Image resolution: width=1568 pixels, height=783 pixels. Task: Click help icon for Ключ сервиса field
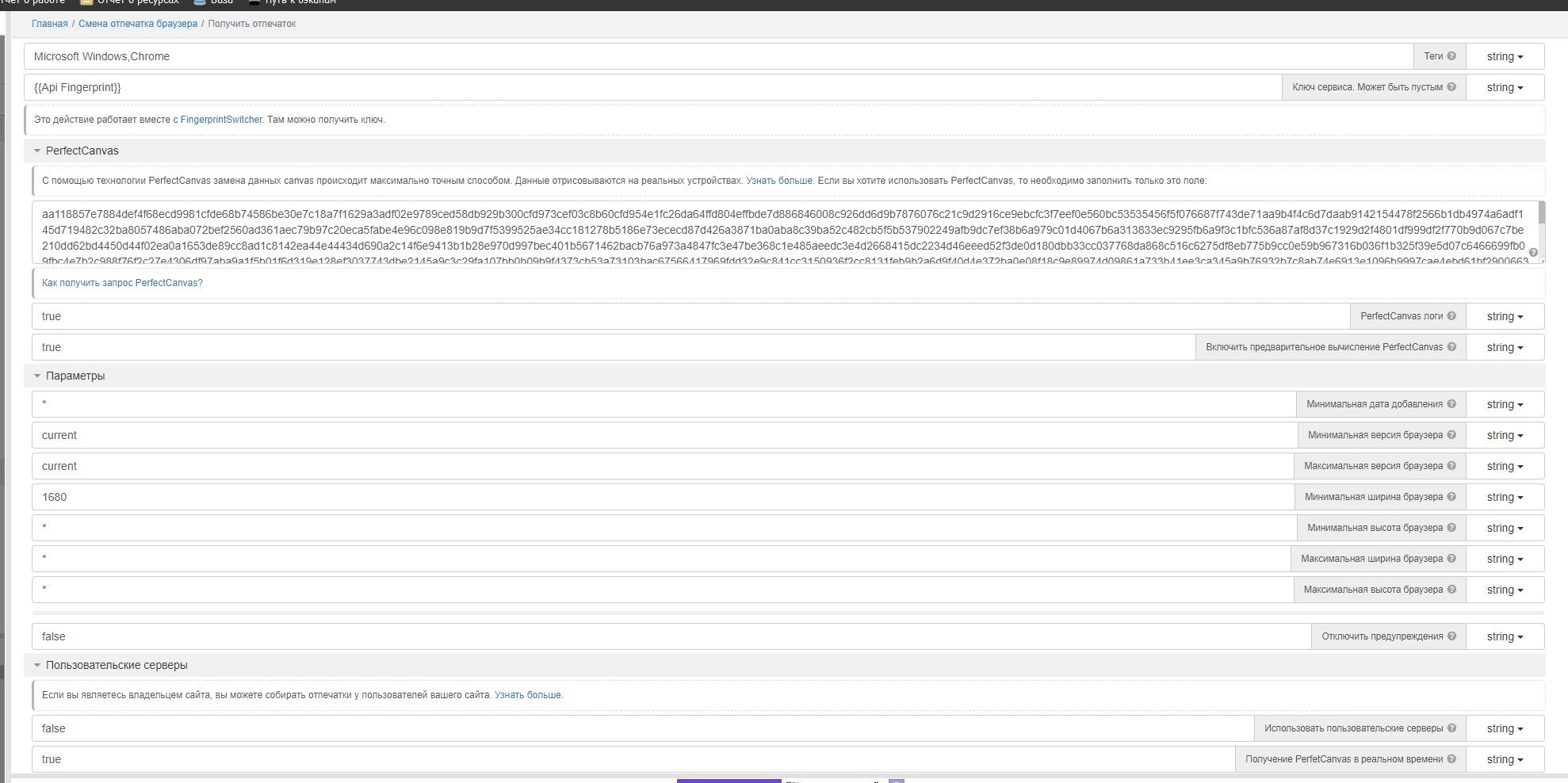point(1451,87)
